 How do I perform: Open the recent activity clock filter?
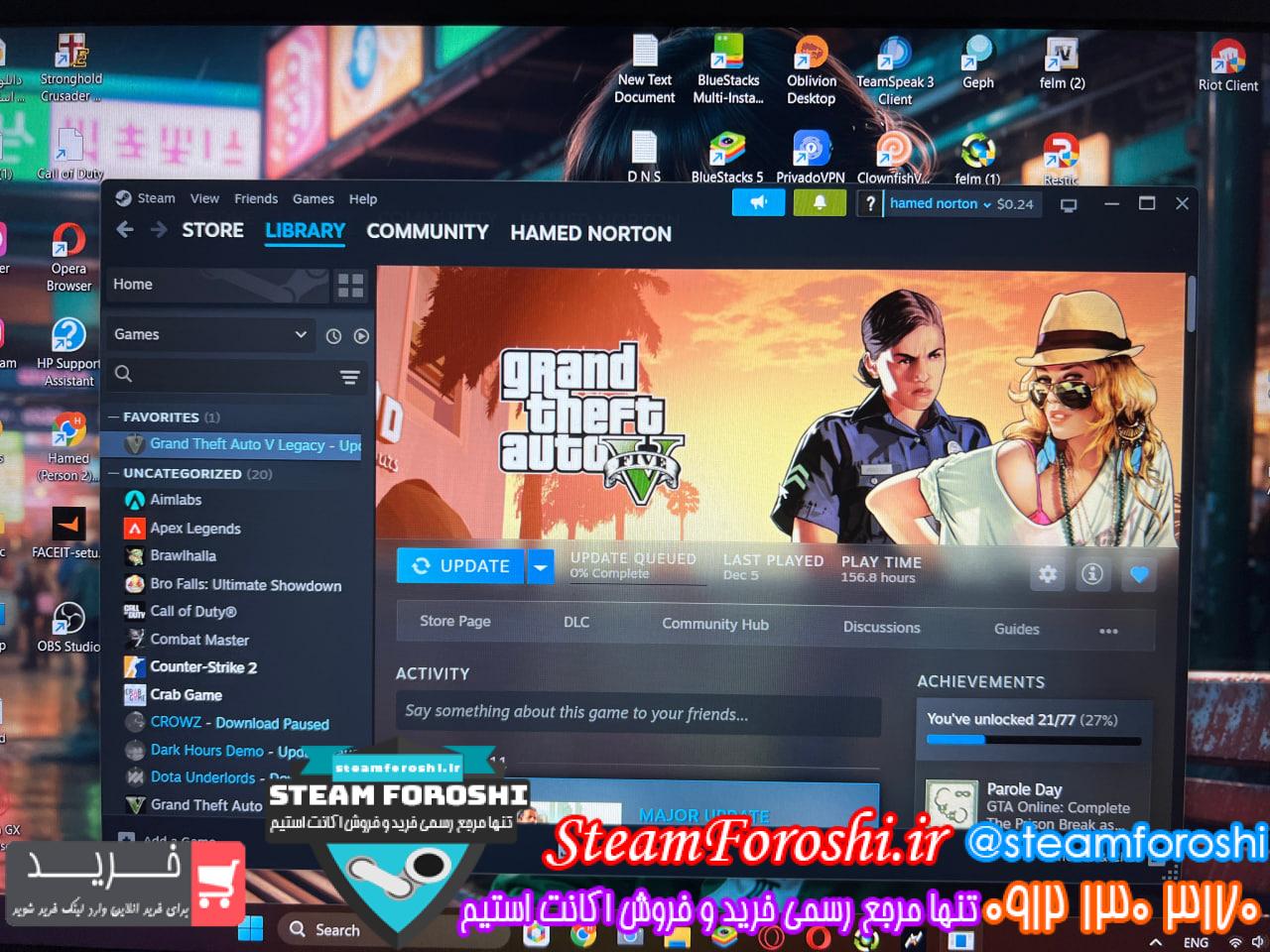[333, 336]
